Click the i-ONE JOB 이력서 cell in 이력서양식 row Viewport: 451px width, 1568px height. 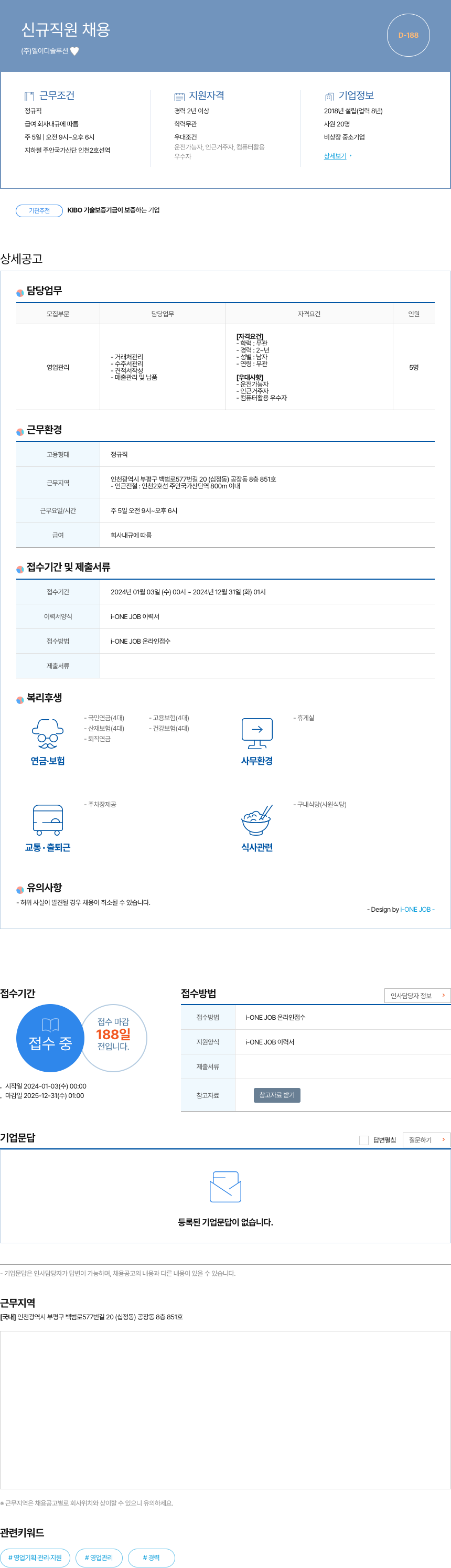(267, 616)
